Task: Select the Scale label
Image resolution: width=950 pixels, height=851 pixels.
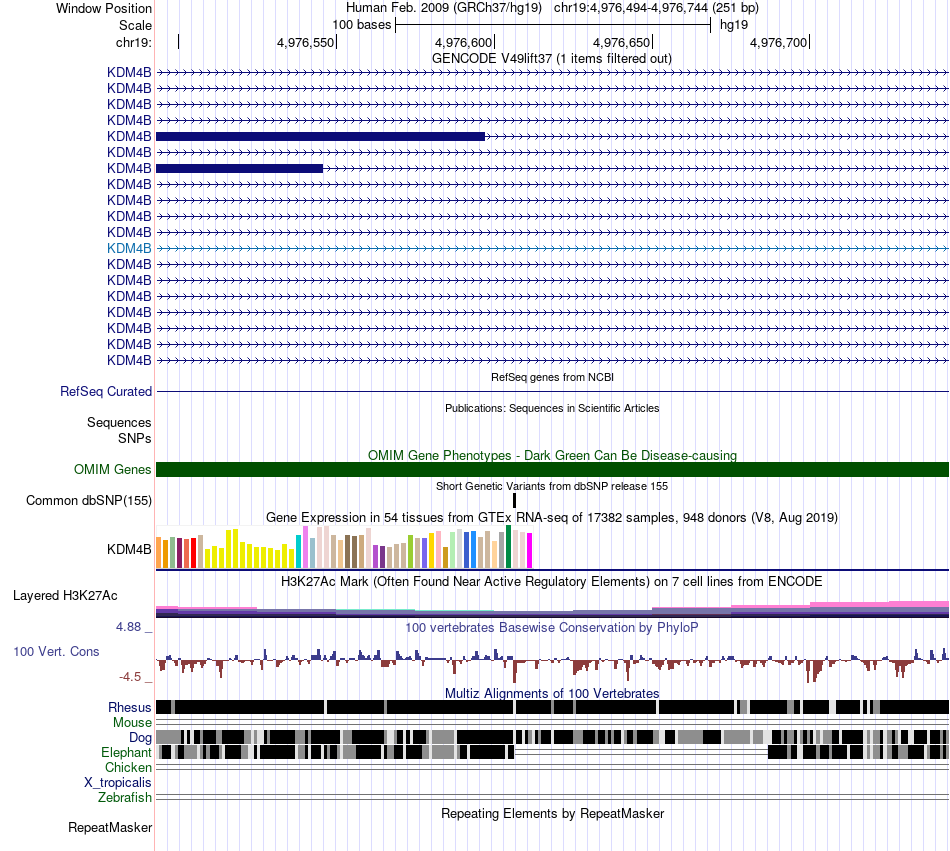Action: pos(135,25)
